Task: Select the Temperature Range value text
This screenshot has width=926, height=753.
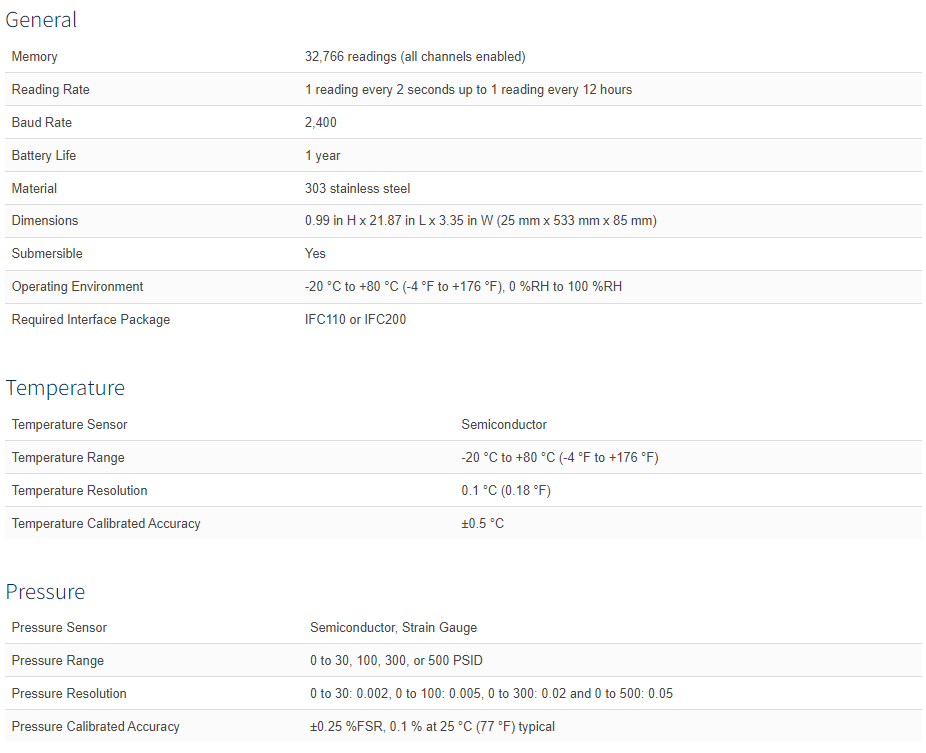Action: (559, 458)
